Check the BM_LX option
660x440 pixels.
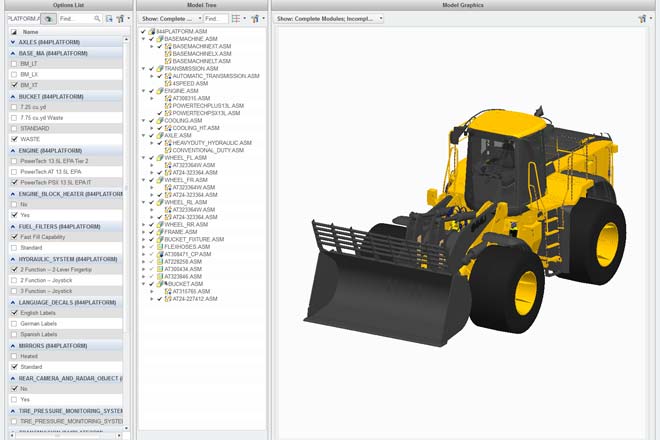(x=14, y=75)
